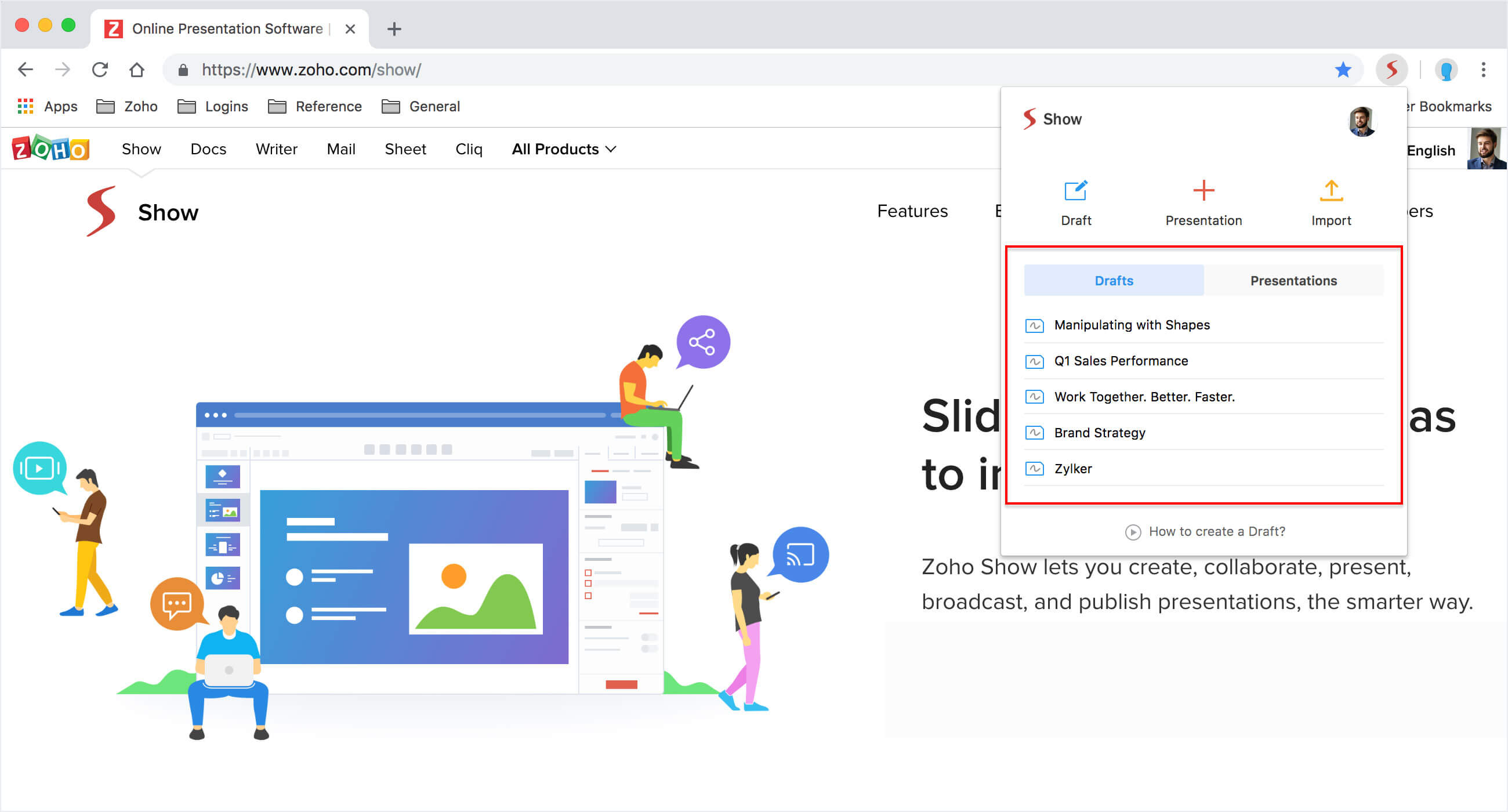Expand the All Products dropdown
This screenshot has height=812, width=1508.
[x=564, y=149]
